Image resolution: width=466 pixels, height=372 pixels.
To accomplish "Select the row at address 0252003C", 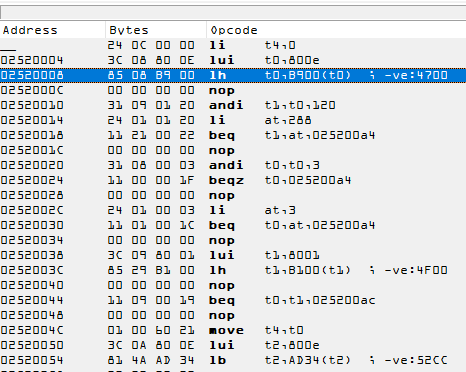I will click(233, 270).
